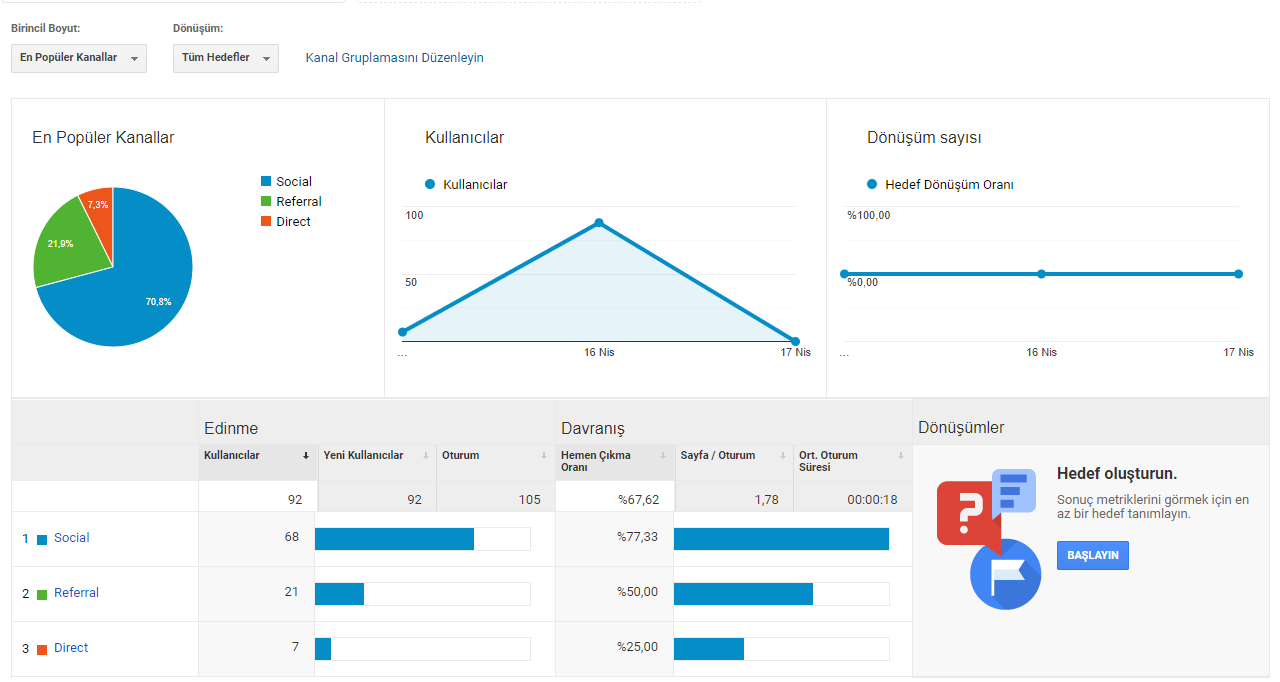Click orange Direct legend swatch
Screen dimensions: 1280x682
click(x=266, y=221)
